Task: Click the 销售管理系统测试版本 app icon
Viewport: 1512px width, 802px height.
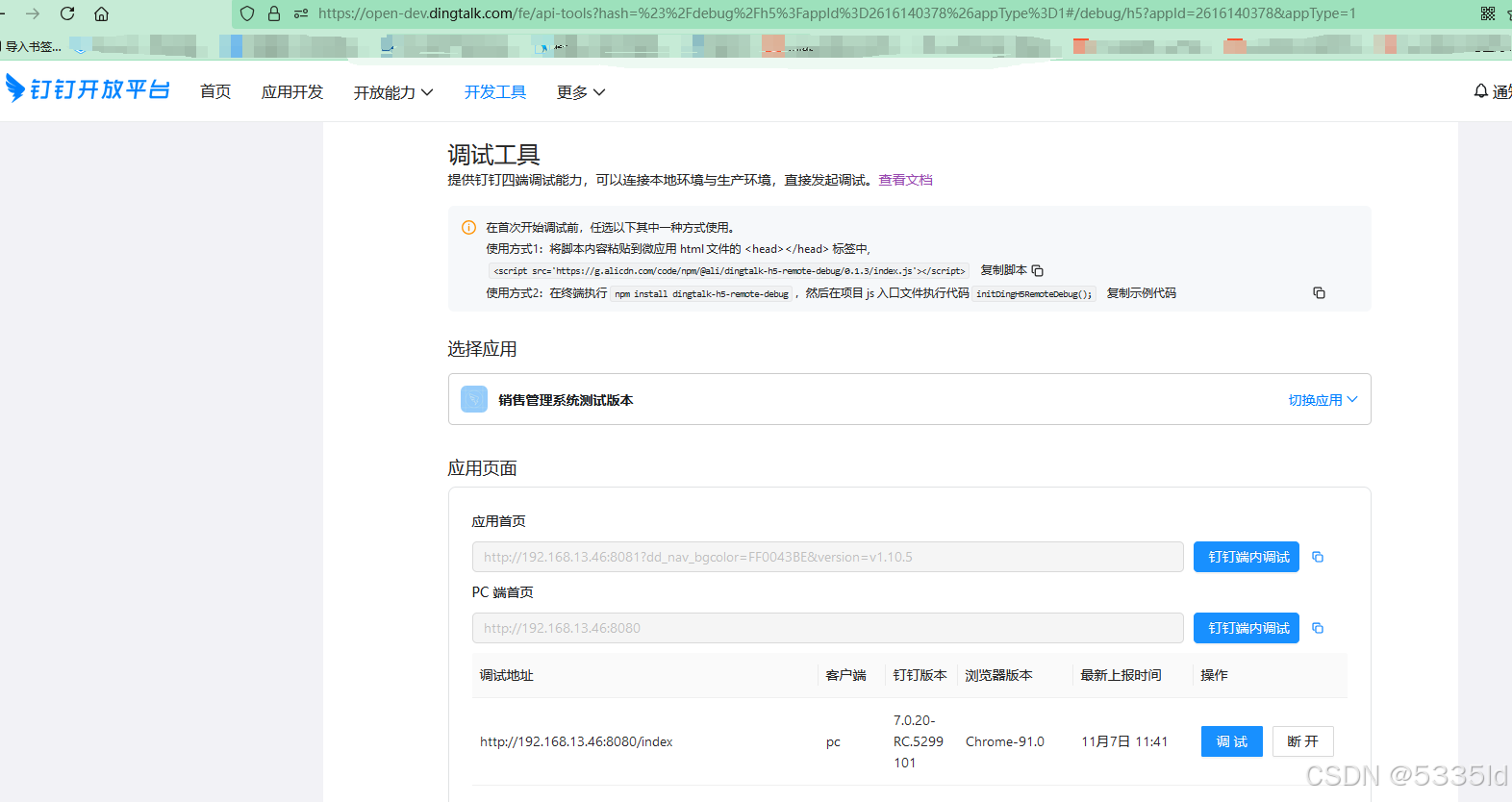Action: coord(474,399)
